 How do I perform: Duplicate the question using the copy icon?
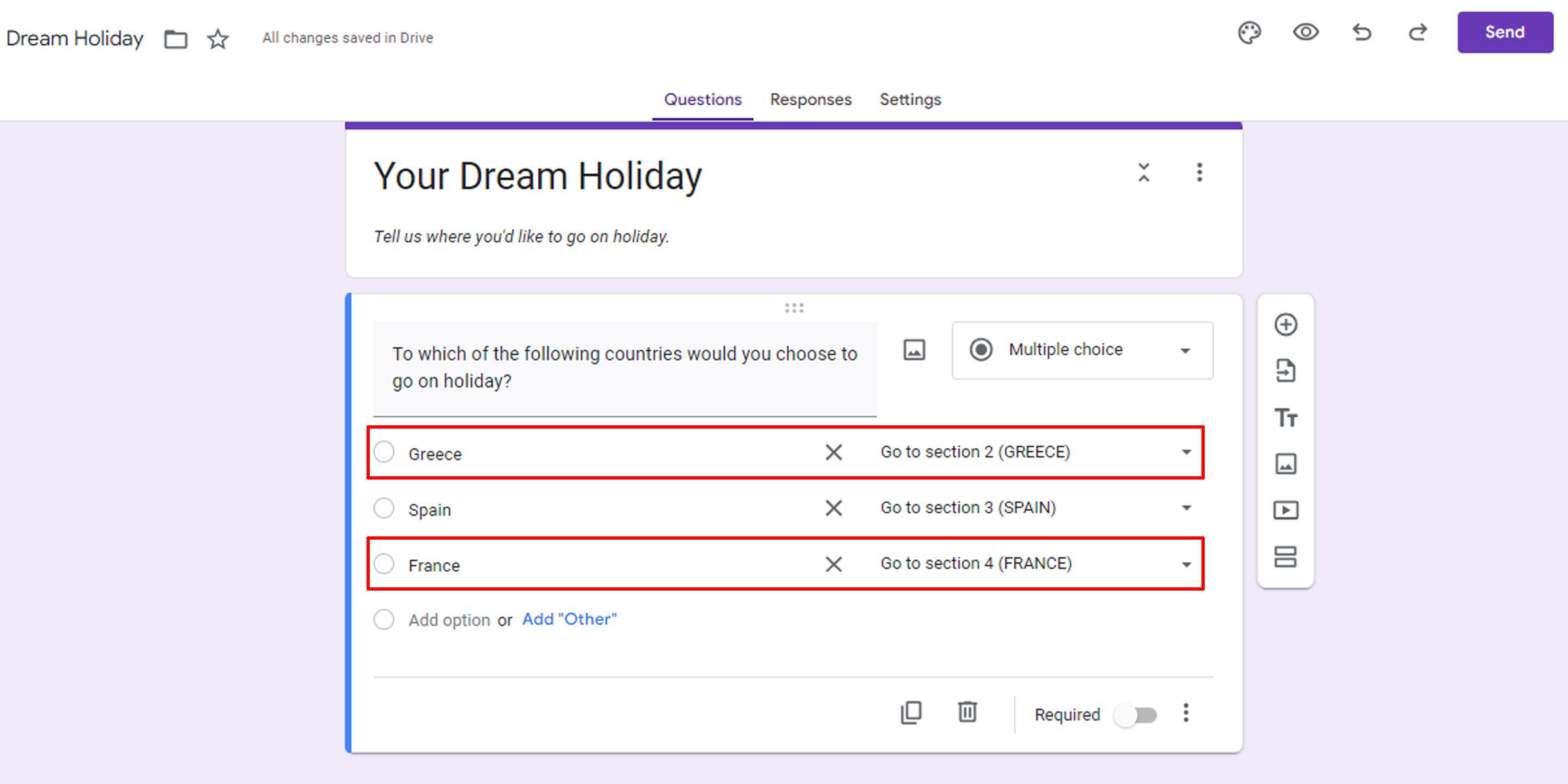(911, 712)
